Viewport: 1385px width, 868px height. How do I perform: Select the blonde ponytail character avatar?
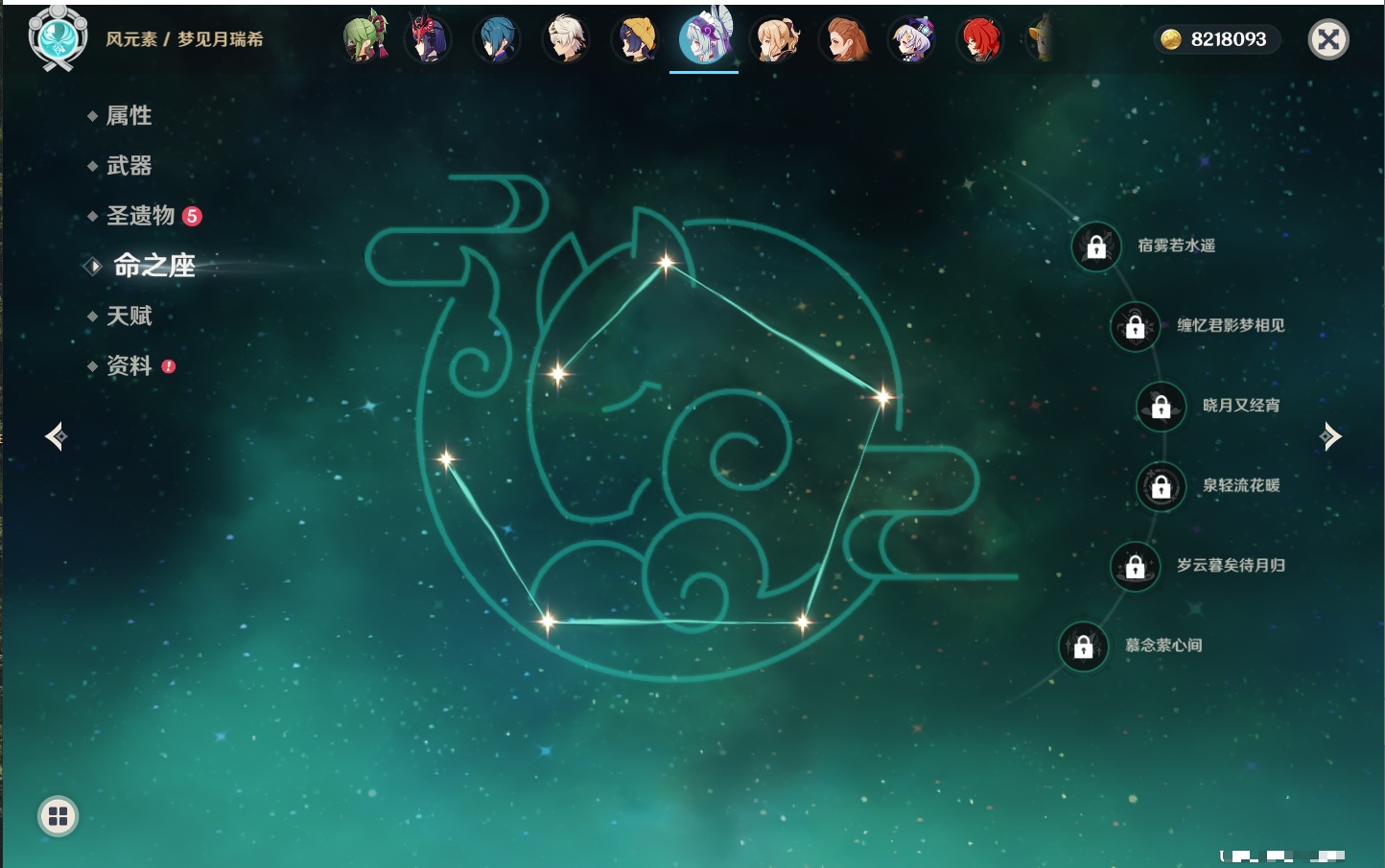[x=775, y=39]
